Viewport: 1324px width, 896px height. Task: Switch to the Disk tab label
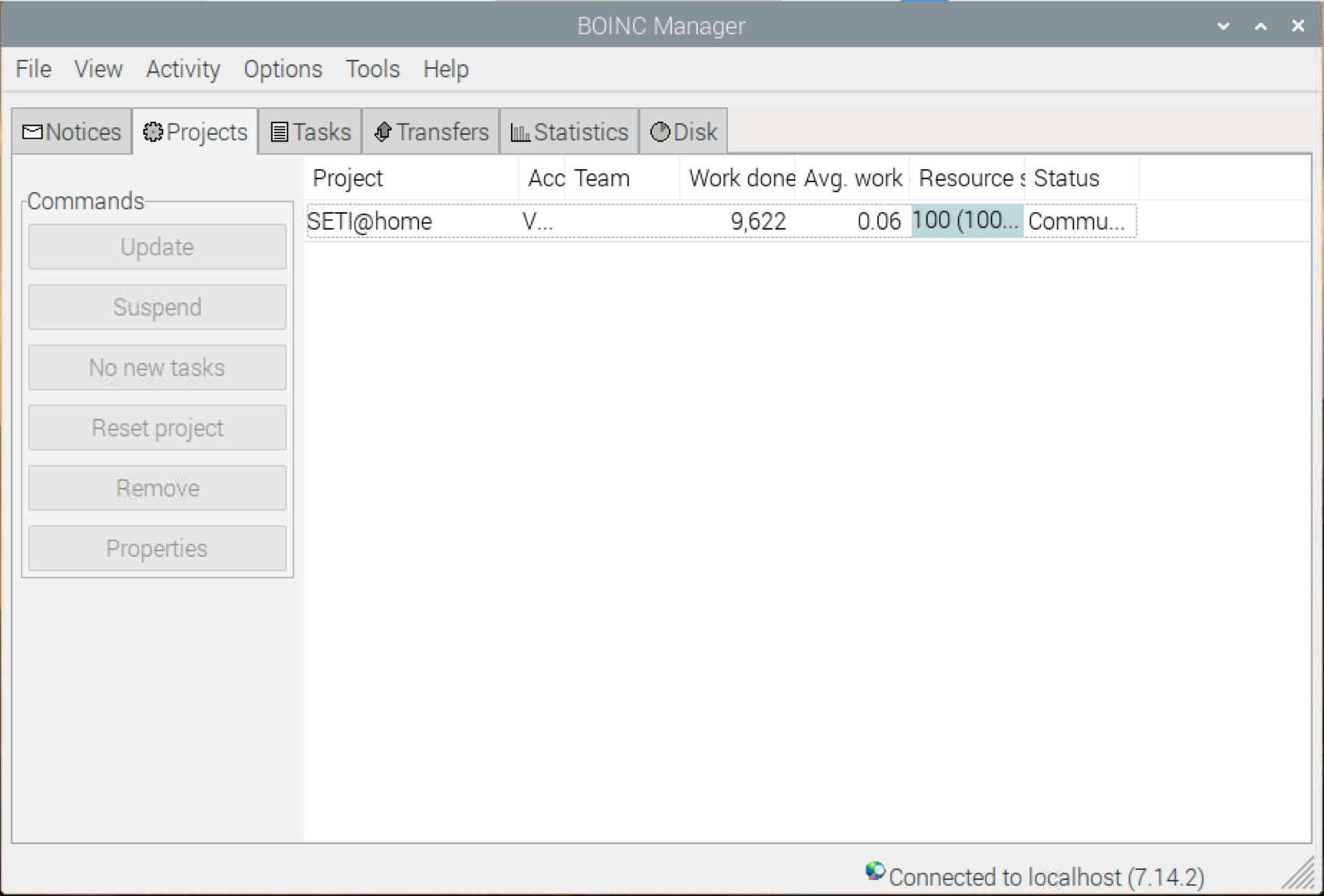(x=695, y=132)
